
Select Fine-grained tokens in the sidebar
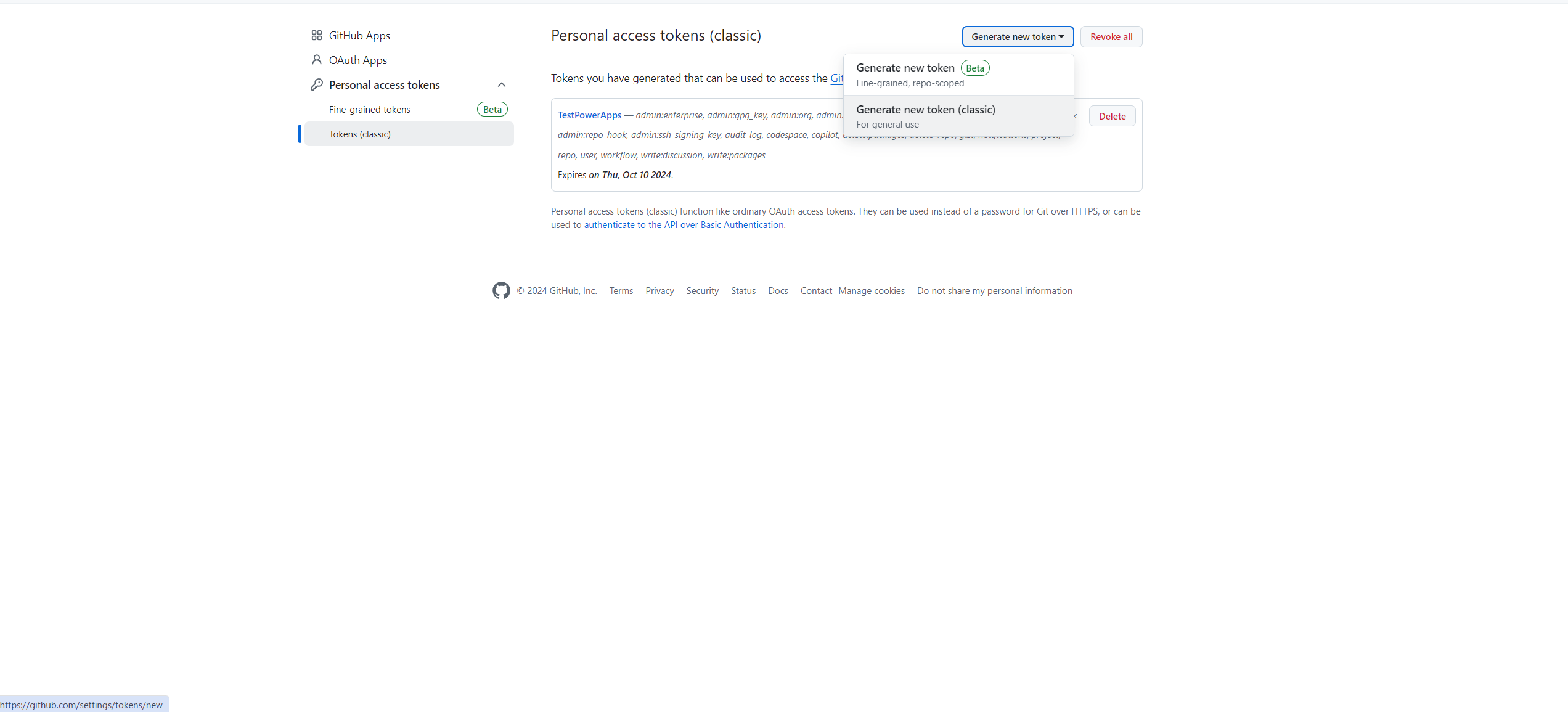[369, 109]
